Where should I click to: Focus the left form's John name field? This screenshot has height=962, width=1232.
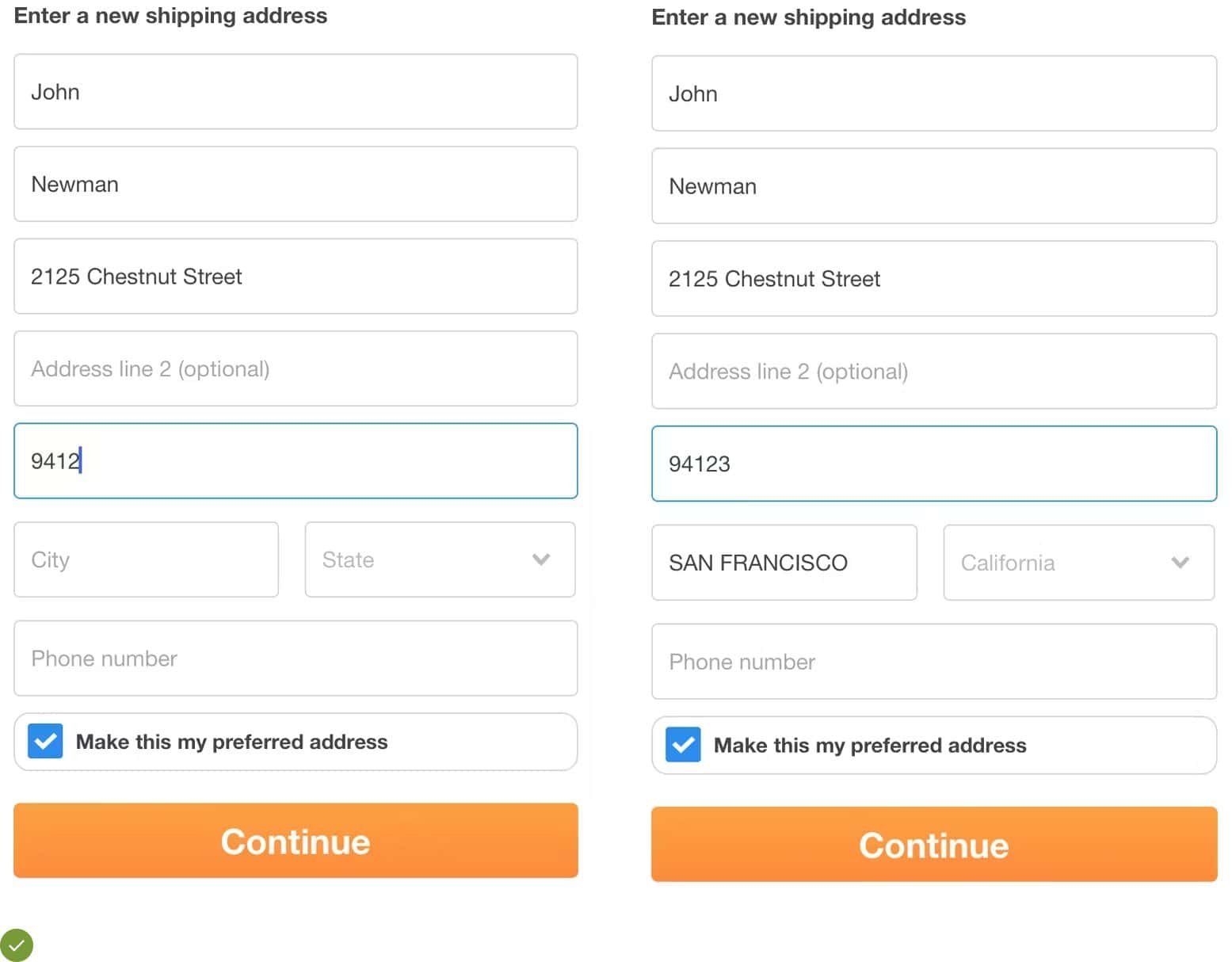point(296,92)
